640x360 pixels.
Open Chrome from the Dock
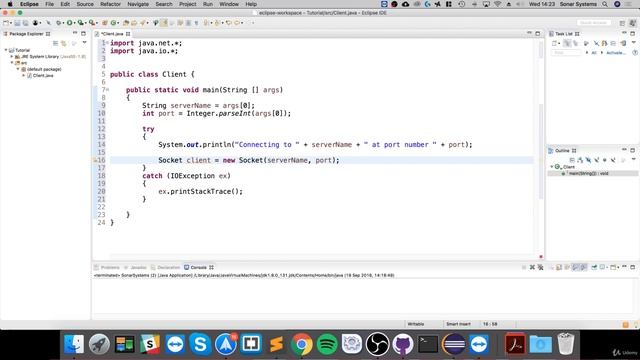coord(302,344)
